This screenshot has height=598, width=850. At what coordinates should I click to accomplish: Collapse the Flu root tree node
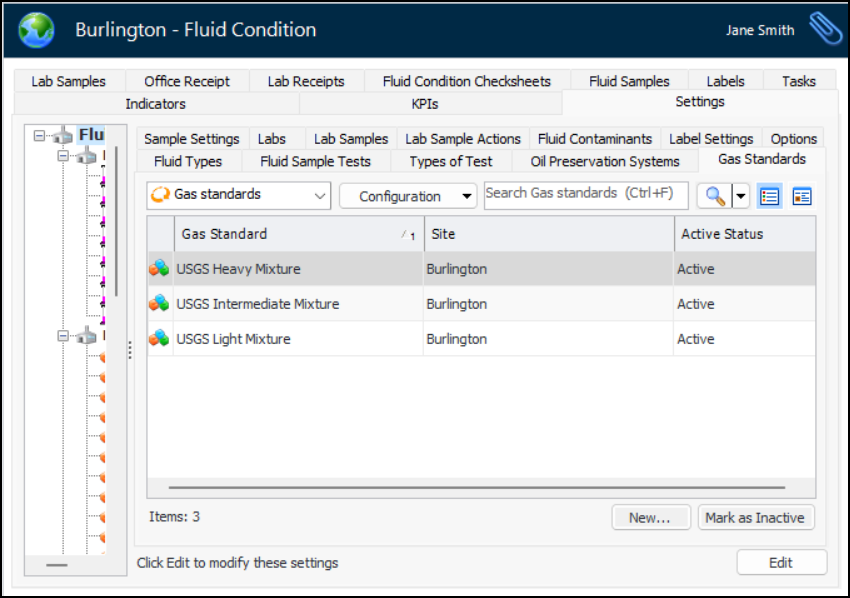pos(39,136)
